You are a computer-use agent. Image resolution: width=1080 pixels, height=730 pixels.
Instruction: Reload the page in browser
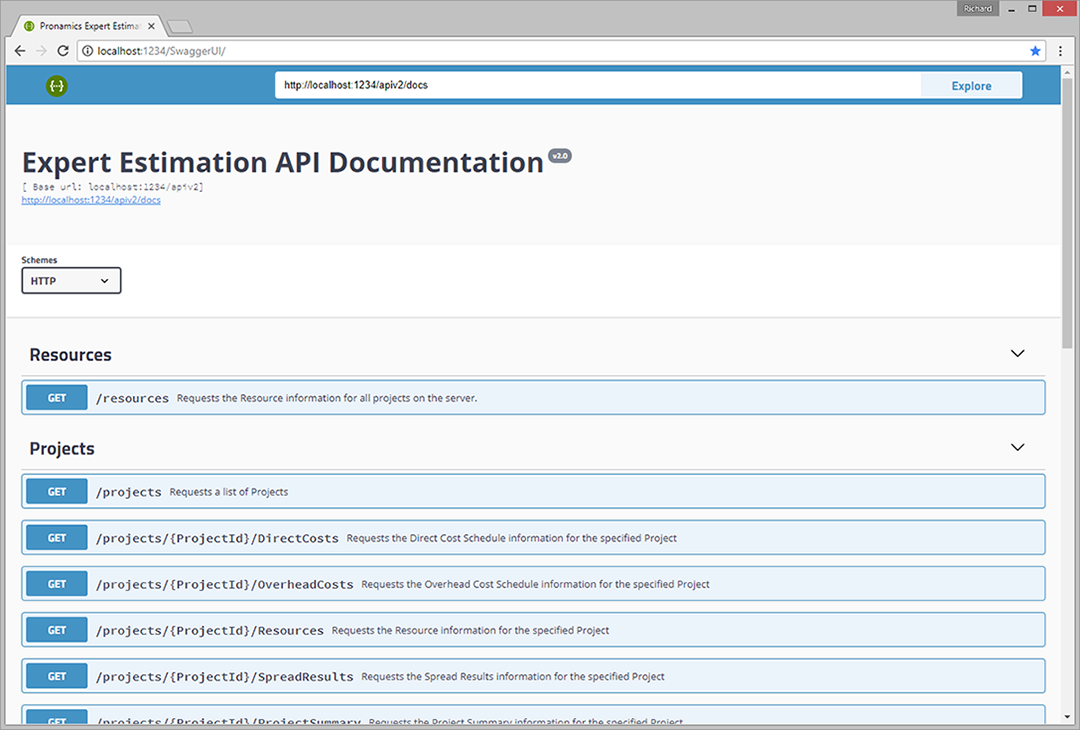[63, 51]
